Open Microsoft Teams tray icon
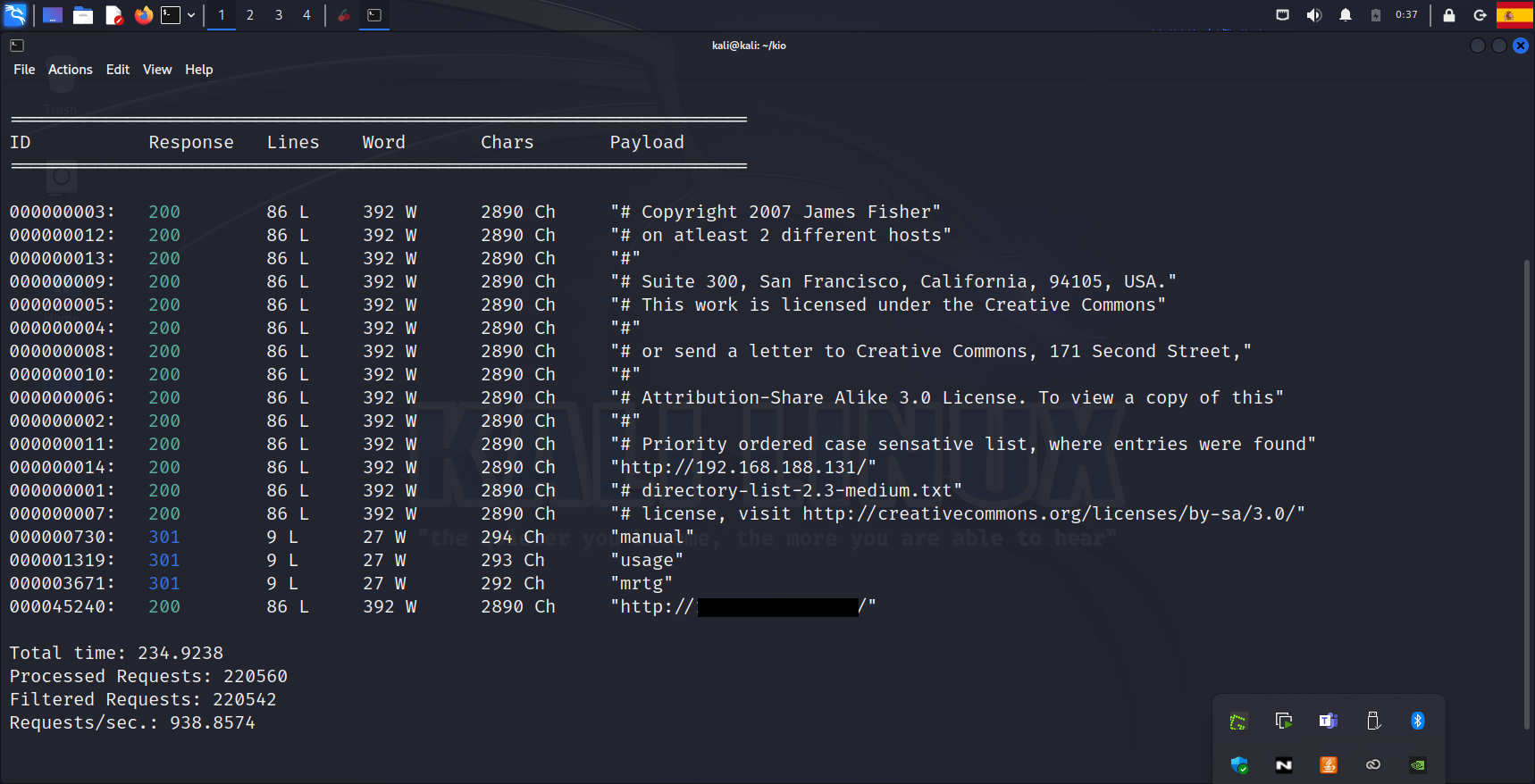The height and width of the screenshot is (784, 1535). pyautogui.click(x=1328, y=721)
